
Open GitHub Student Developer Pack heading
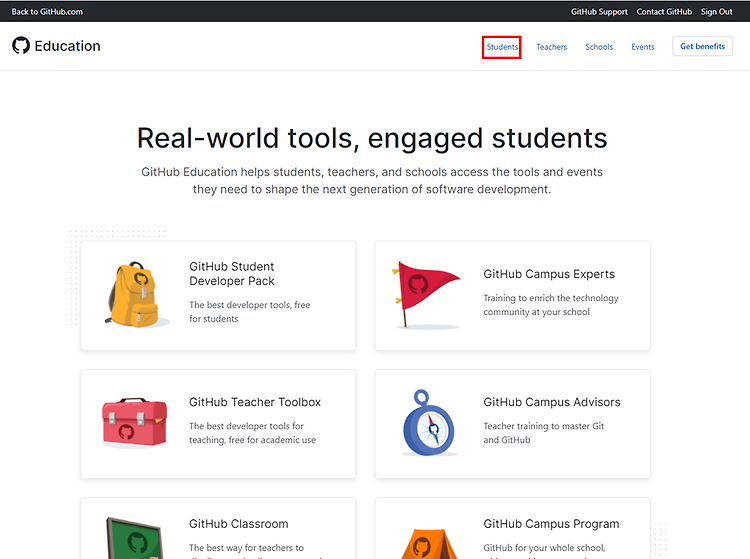click(x=232, y=274)
